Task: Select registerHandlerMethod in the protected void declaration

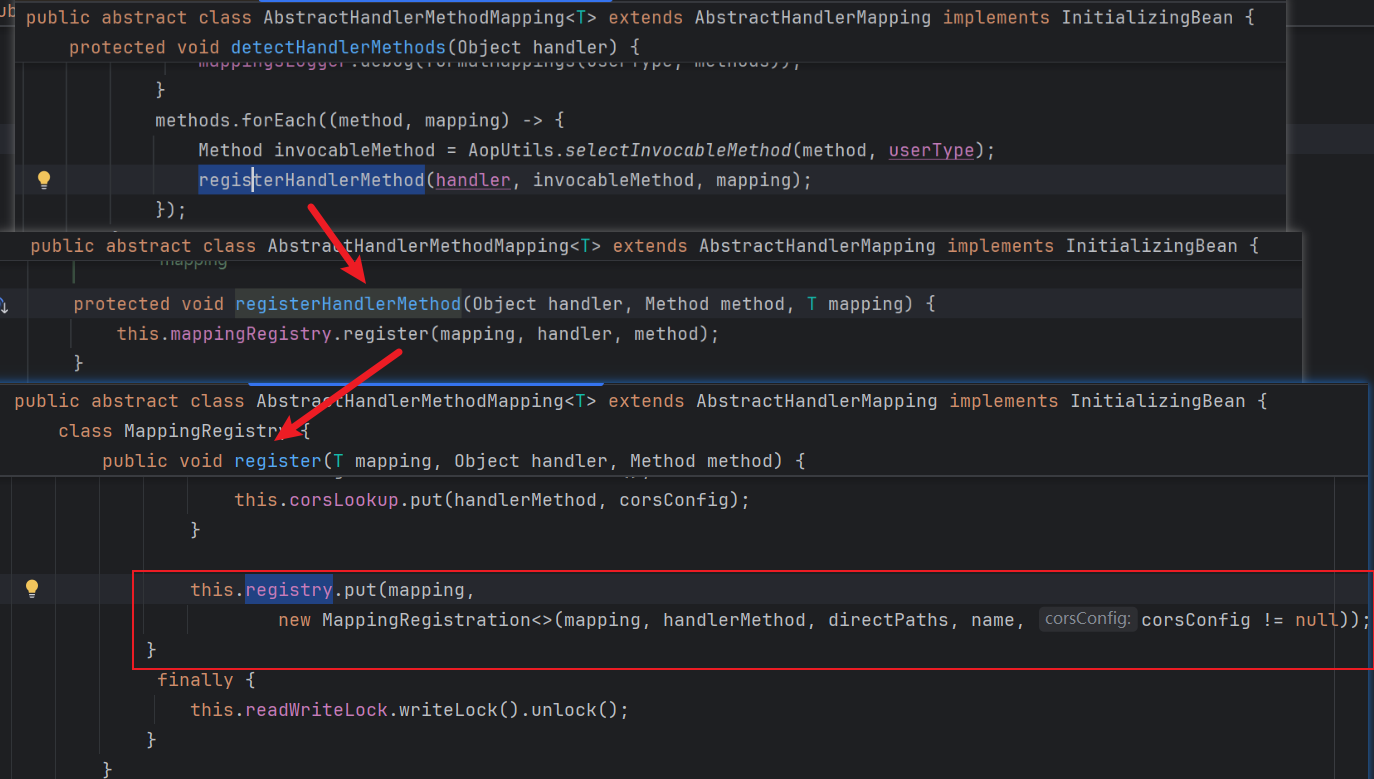Action: pos(348,303)
